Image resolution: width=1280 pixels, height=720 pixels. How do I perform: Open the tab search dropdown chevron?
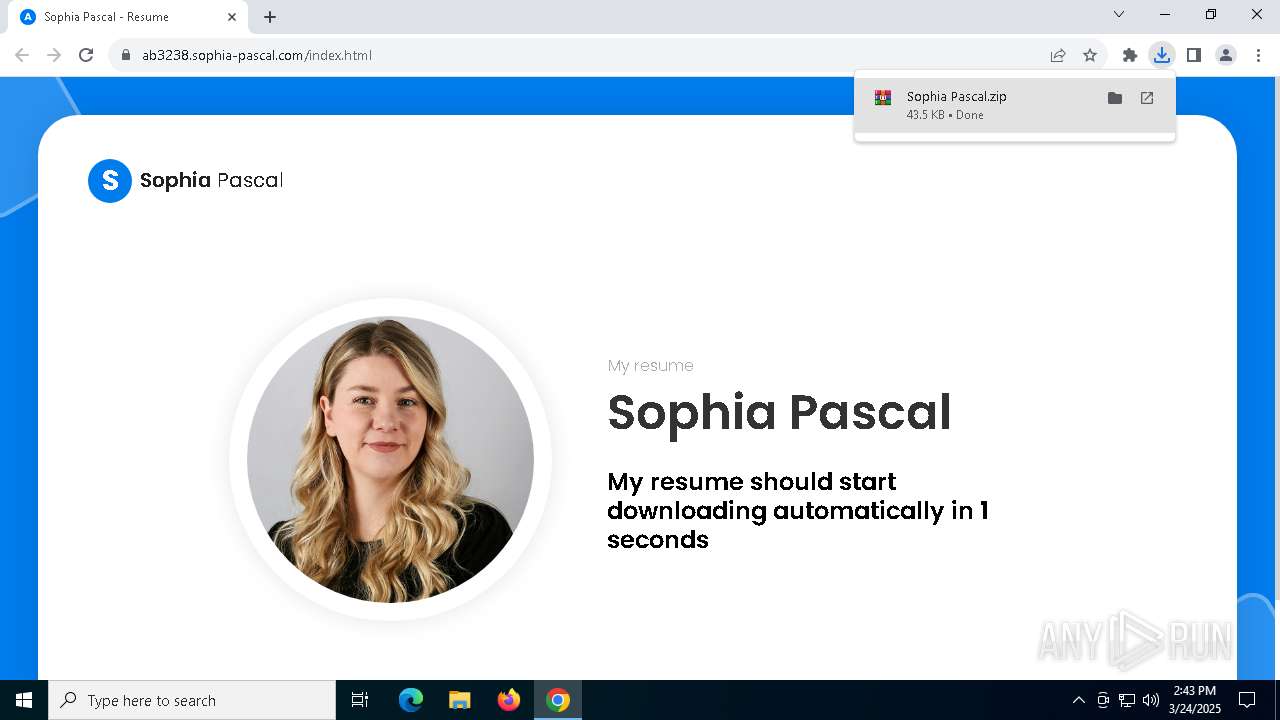coord(1119,14)
